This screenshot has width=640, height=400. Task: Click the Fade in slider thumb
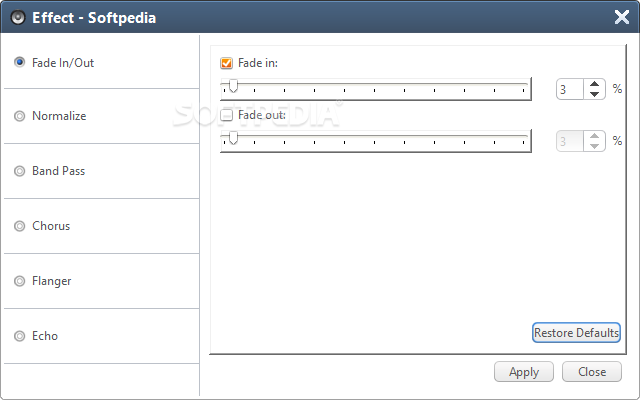coord(233,86)
